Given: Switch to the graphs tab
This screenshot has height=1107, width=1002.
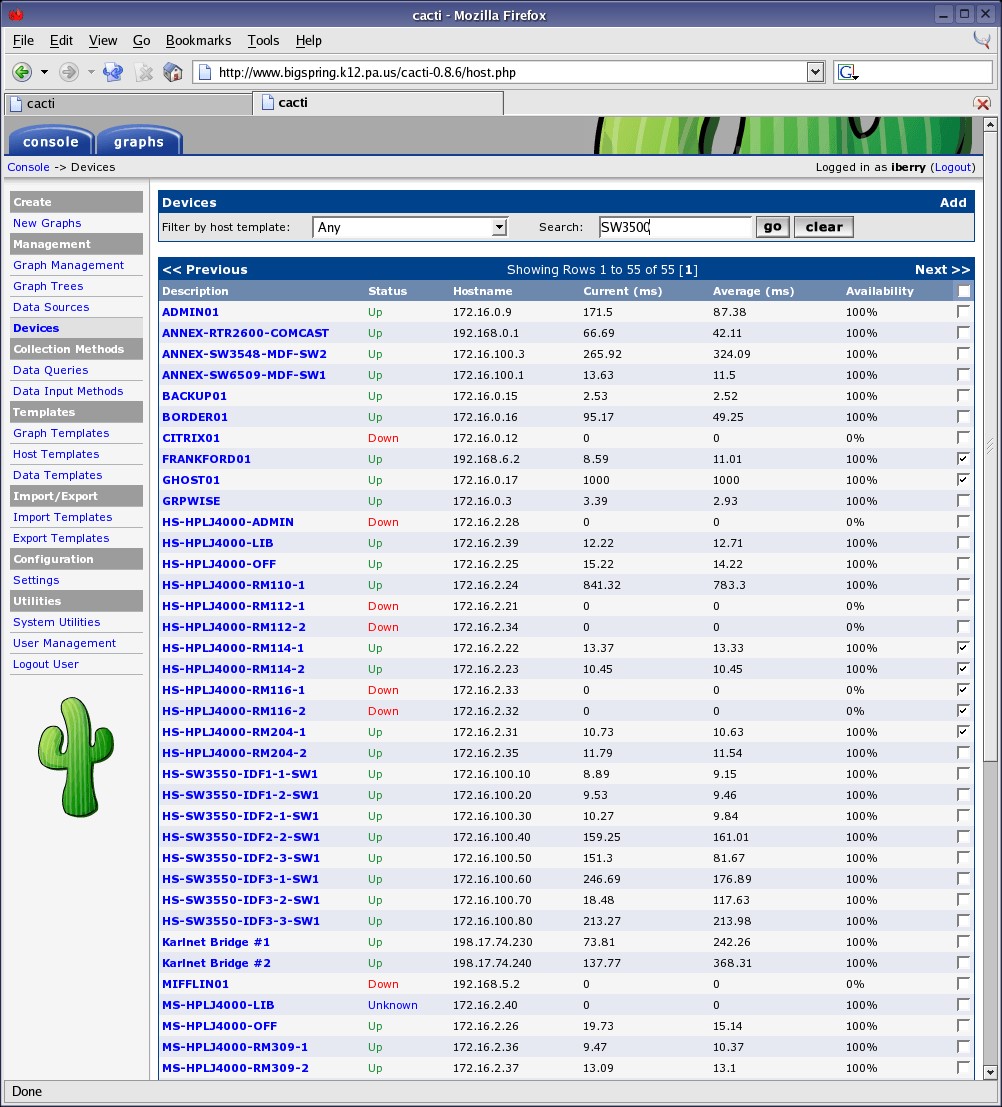Looking at the screenshot, I should [138, 142].
